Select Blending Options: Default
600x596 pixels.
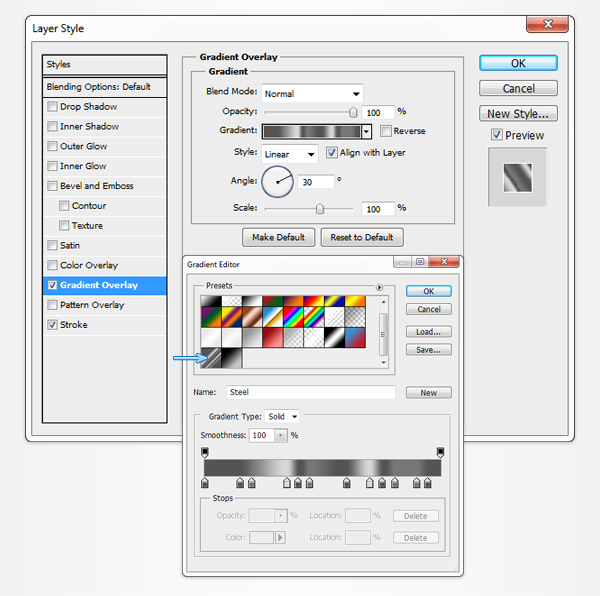tap(104, 87)
